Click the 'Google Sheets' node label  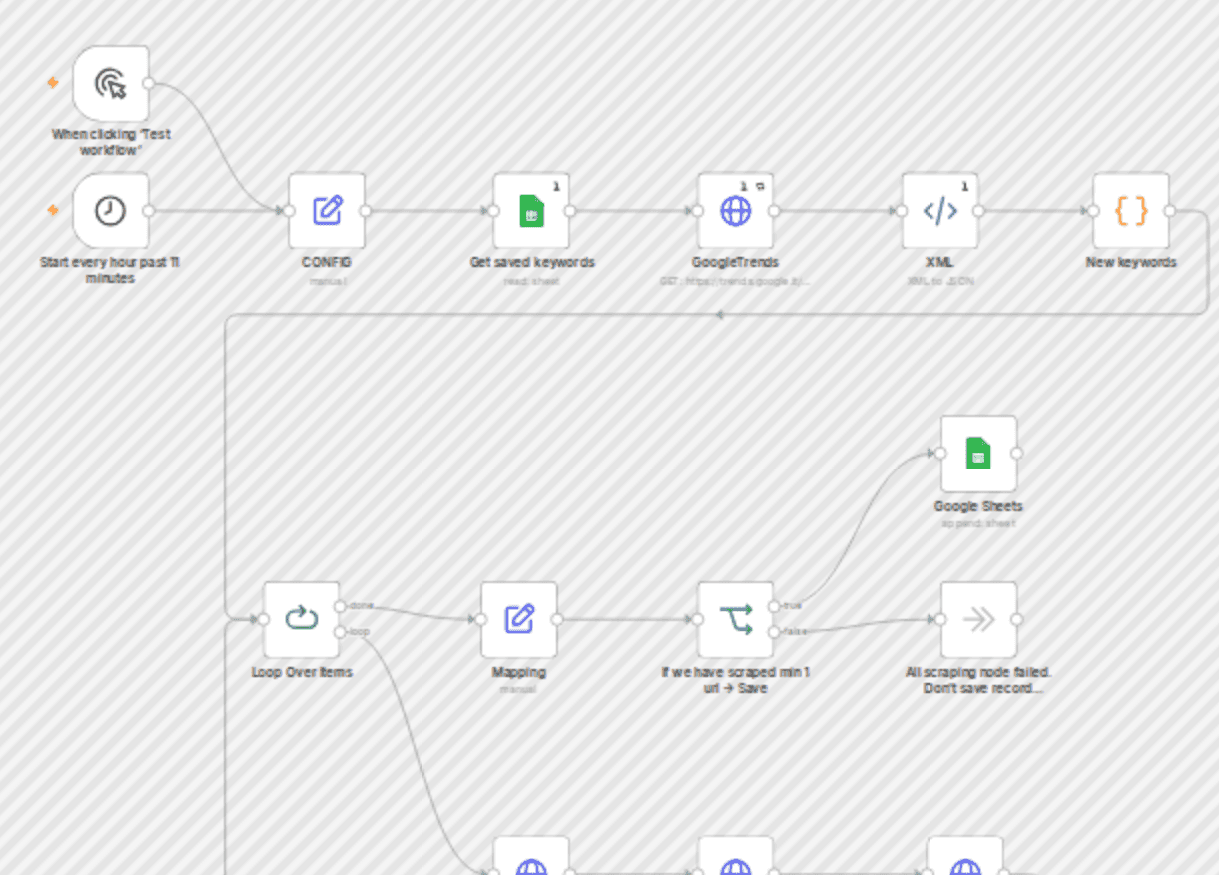(979, 505)
